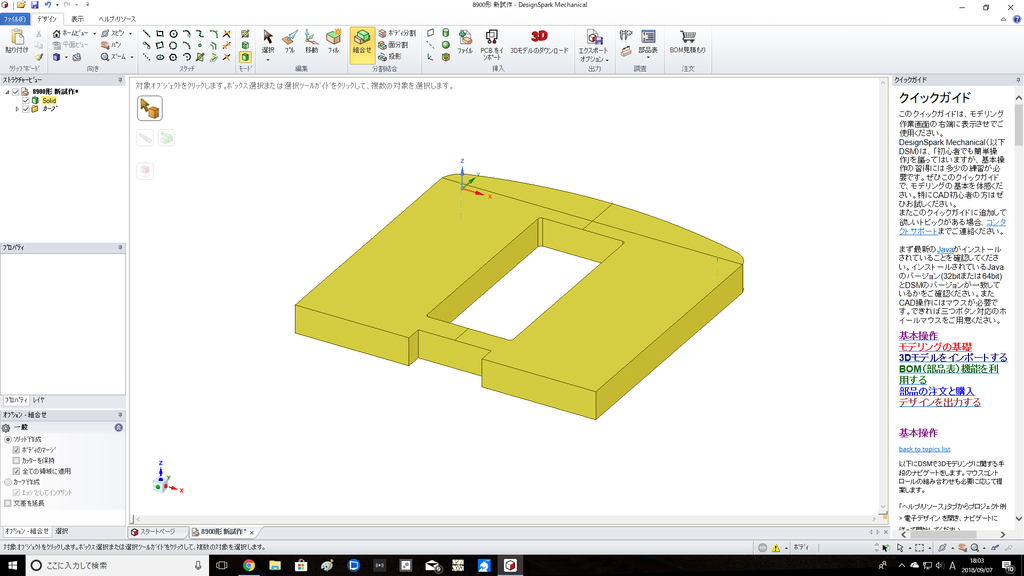The width and height of the screenshot is (1024, 576).
Task: Switch to the ヘルプ/リソース ribbon tab
Action: pyautogui.click(x=118, y=19)
